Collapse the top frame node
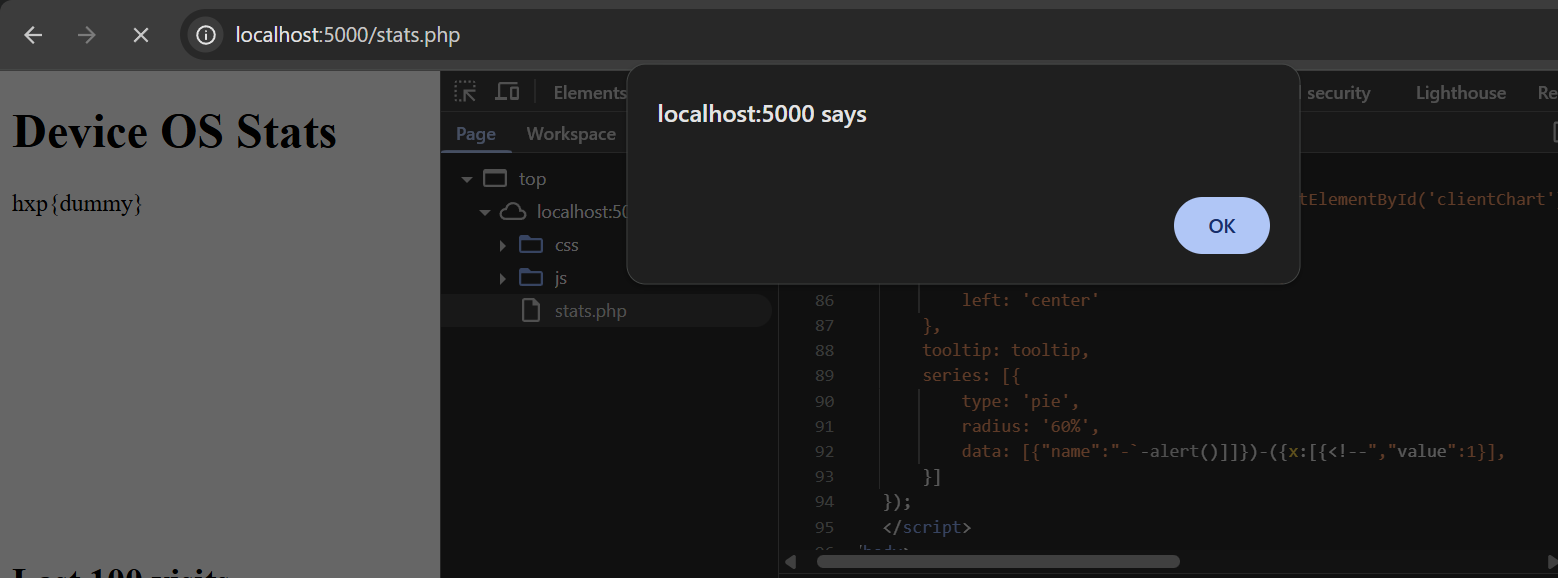Image resolution: width=1558 pixels, height=578 pixels. pyautogui.click(x=466, y=178)
